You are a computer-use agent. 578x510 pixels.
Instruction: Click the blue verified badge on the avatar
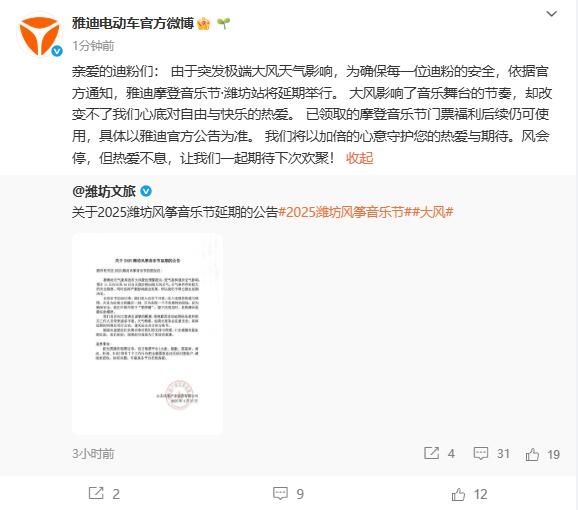pyautogui.click(x=56, y=51)
